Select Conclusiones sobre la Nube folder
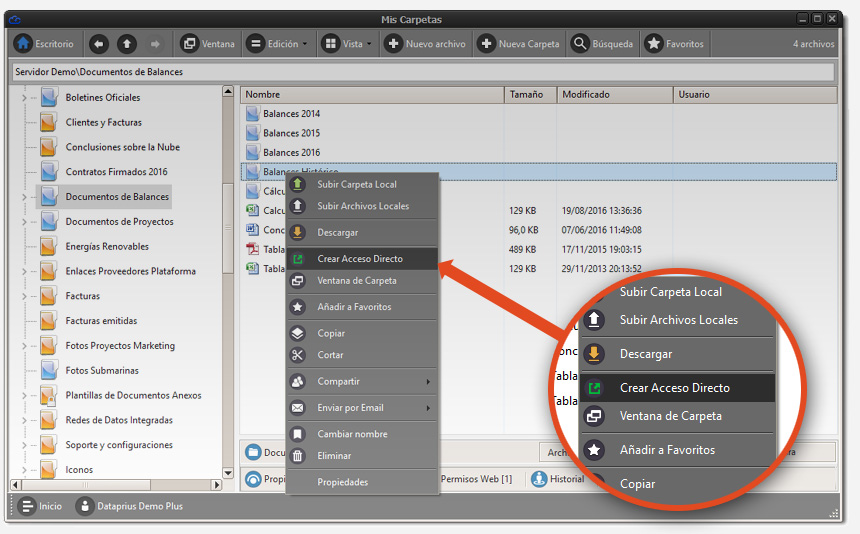 (122, 147)
